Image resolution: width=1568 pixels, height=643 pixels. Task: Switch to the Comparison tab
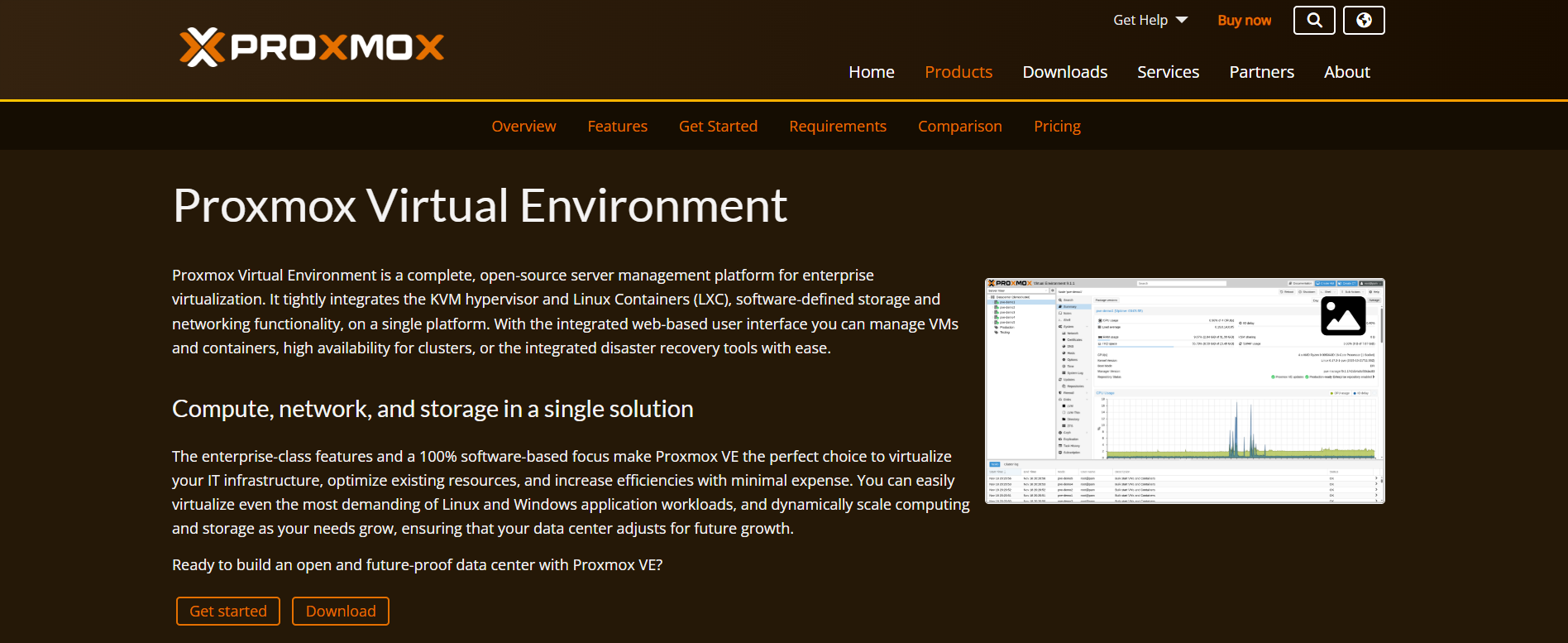pos(960,126)
